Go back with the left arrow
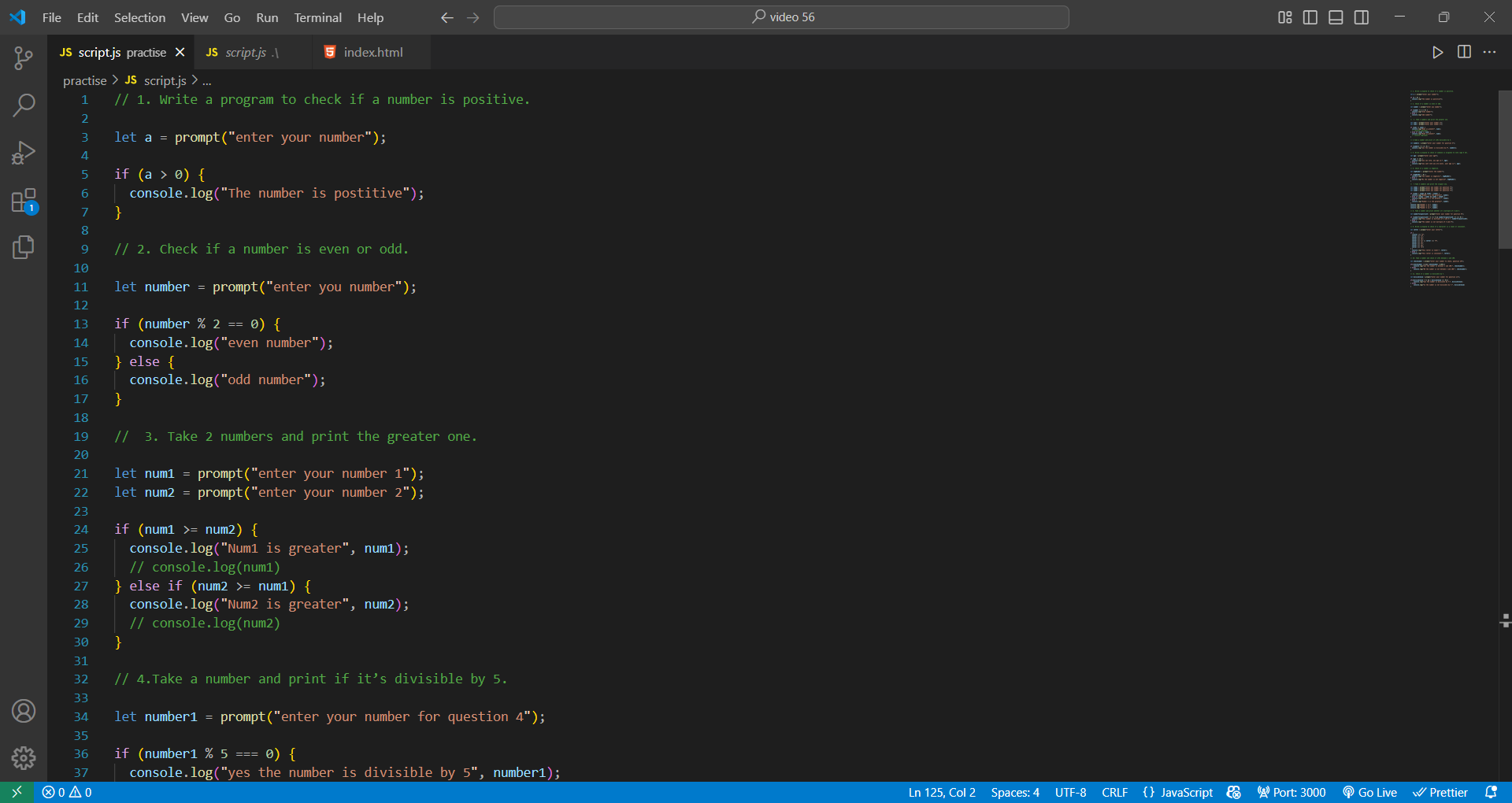 coord(447,17)
